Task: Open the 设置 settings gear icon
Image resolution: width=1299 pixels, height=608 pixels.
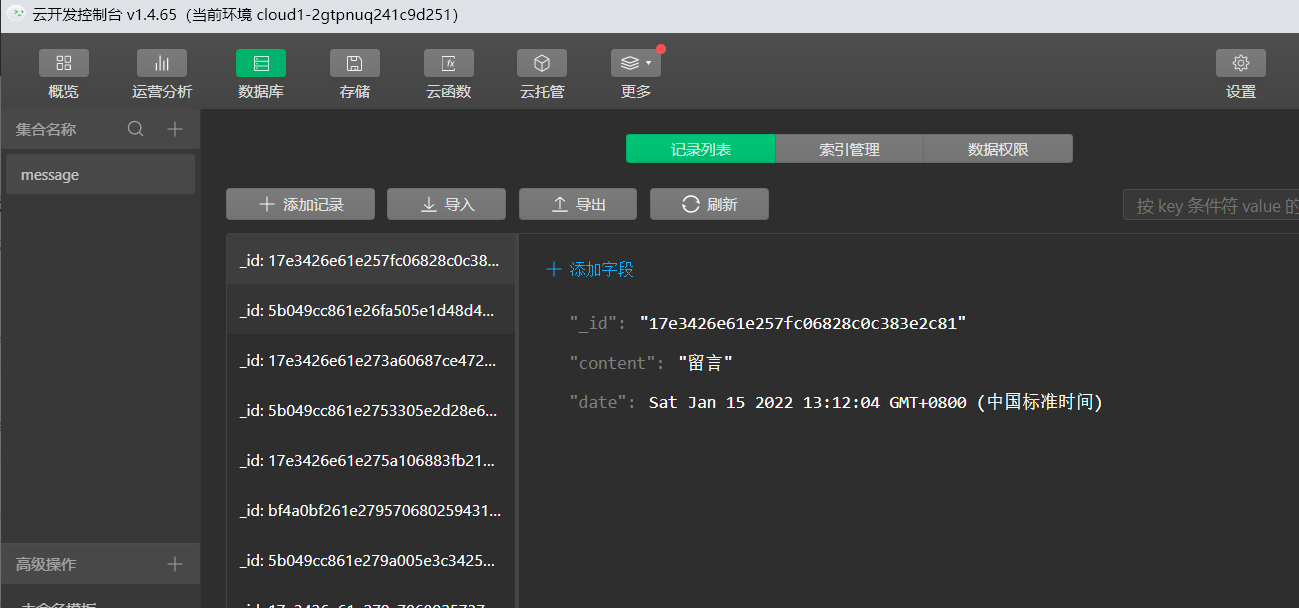Action: coord(1241,63)
